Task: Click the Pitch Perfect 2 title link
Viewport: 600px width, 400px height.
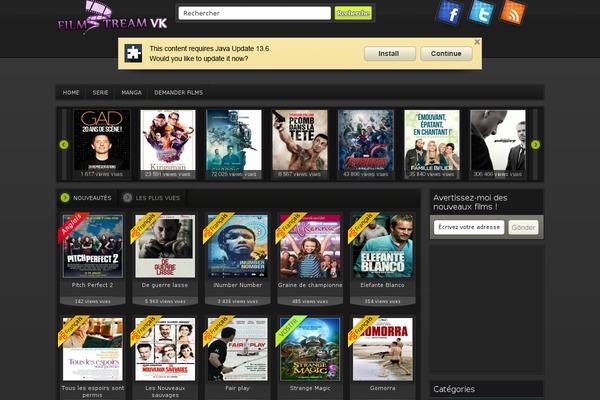Action: click(x=92, y=285)
